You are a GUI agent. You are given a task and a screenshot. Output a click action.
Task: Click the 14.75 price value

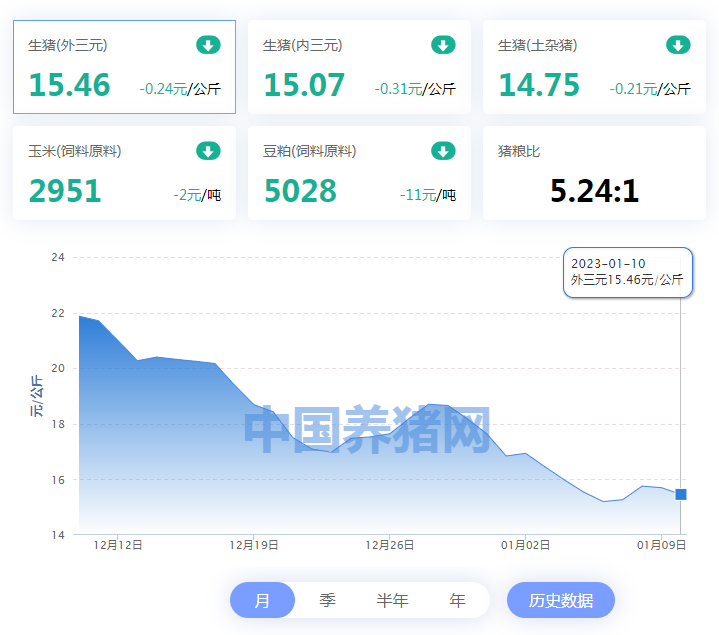pyautogui.click(x=539, y=85)
